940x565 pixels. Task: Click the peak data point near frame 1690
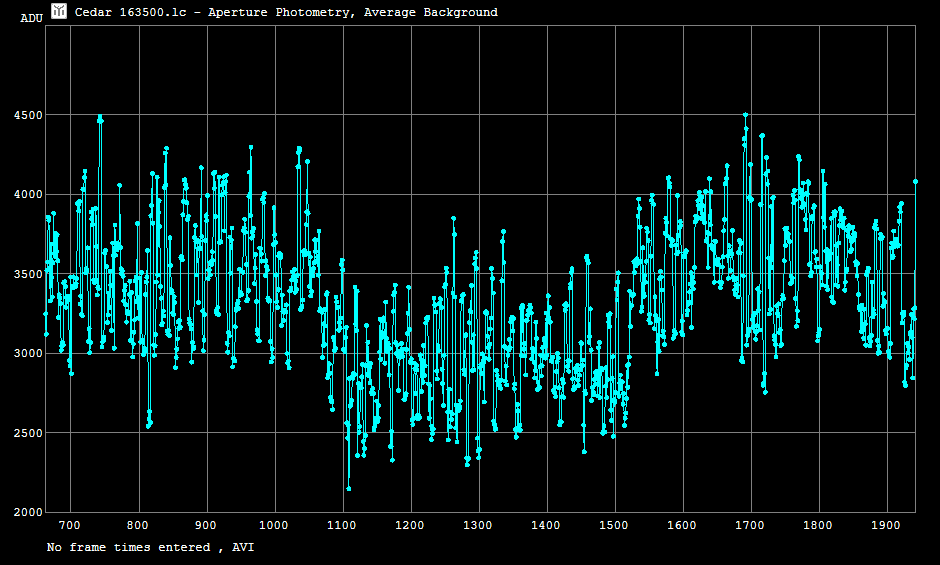(745, 115)
